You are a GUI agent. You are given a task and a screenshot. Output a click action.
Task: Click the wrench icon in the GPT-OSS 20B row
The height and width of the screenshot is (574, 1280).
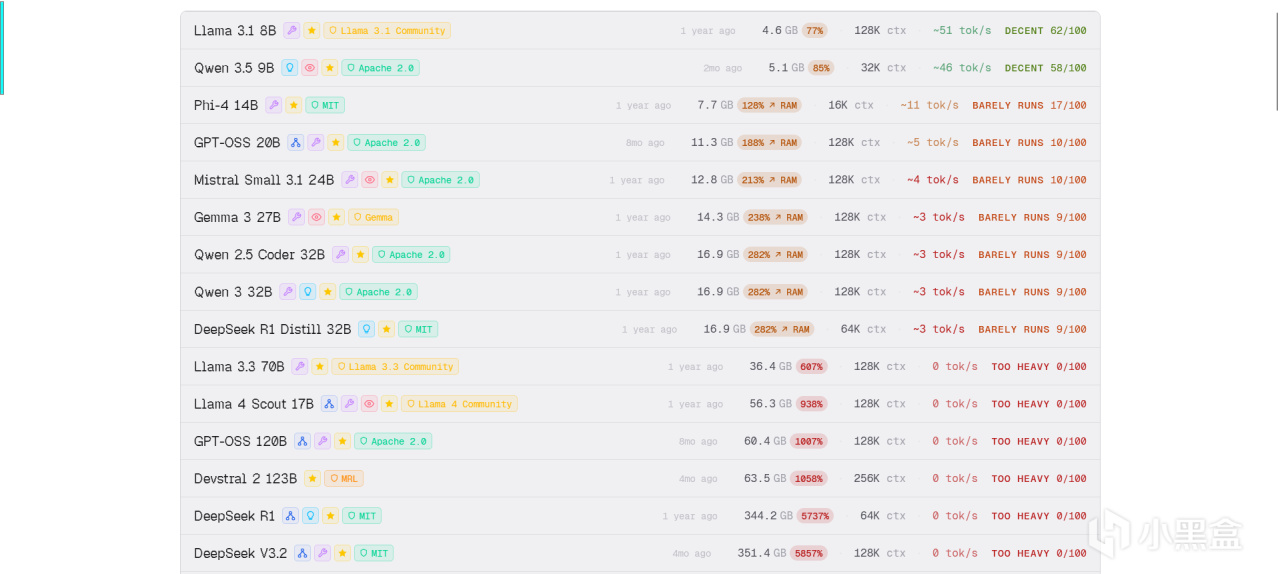coord(316,143)
